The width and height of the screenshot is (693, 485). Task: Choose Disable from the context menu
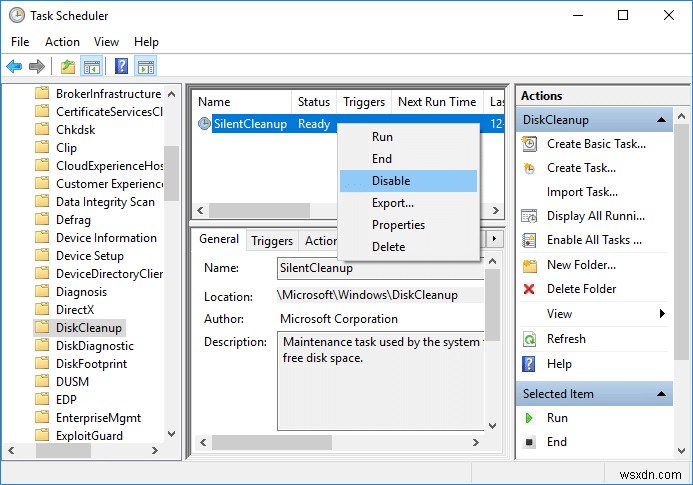point(408,181)
